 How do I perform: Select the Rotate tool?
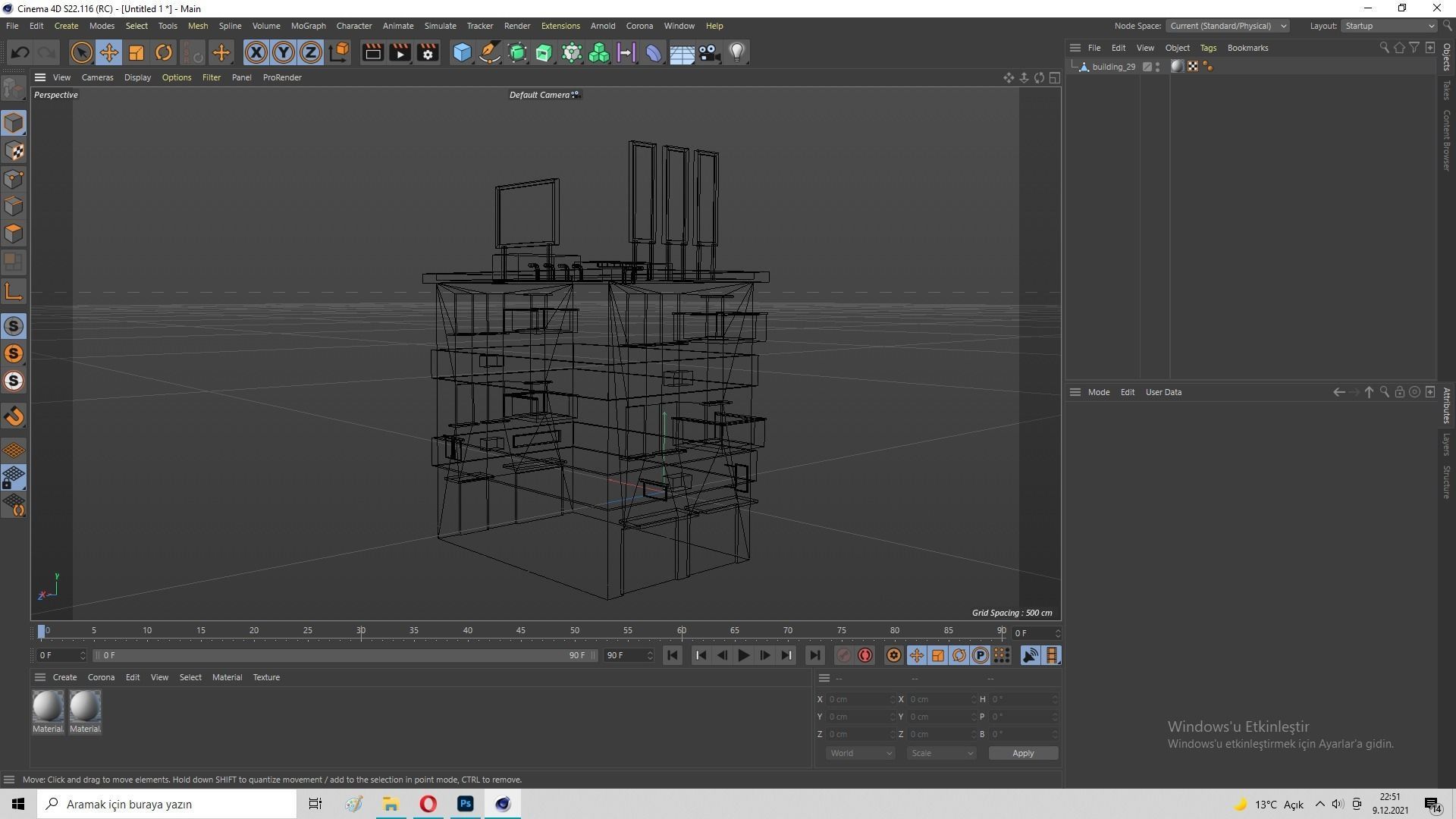pyautogui.click(x=164, y=52)
